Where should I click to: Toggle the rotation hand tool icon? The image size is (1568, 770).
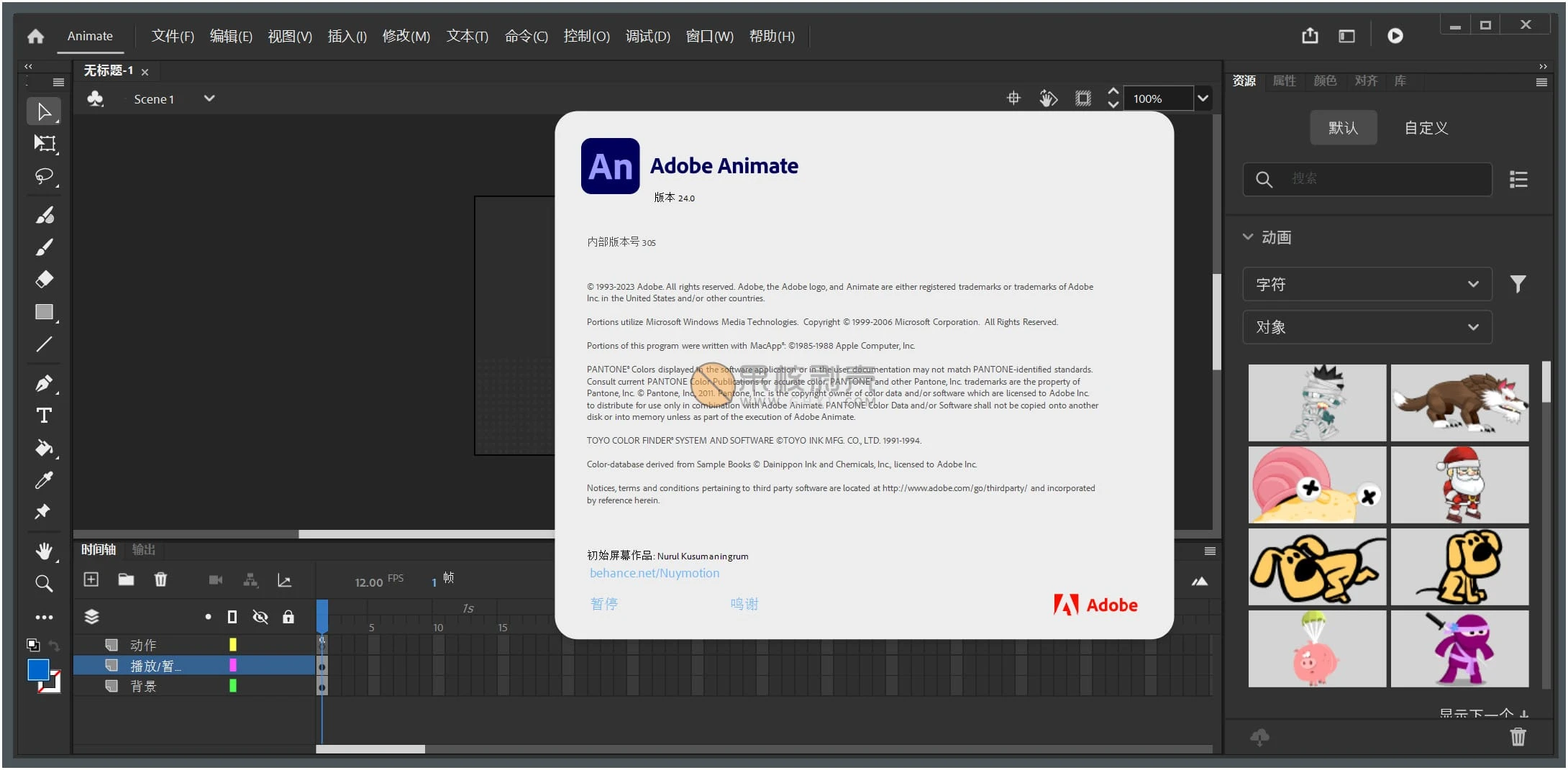tap(1048, 98)
